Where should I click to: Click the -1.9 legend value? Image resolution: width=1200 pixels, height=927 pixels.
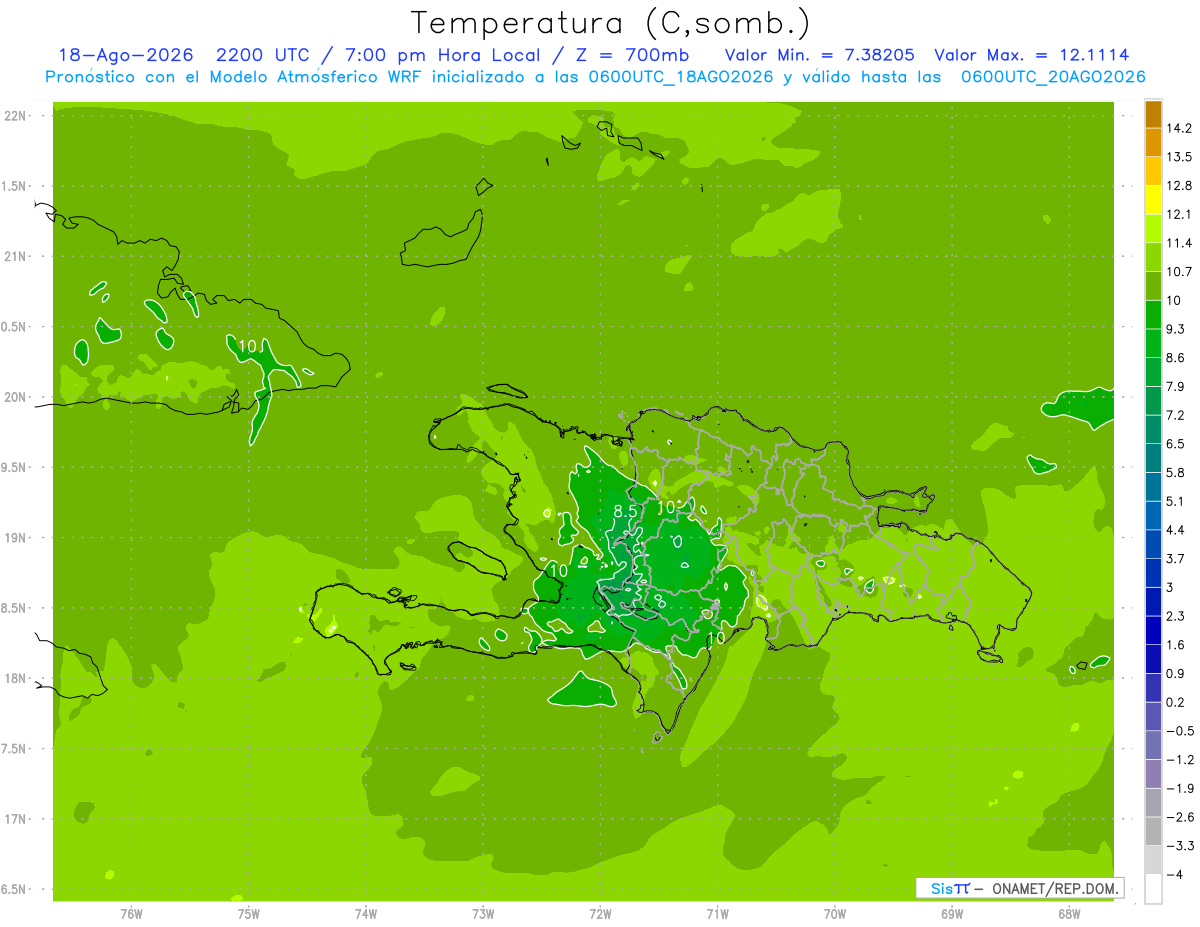point(1179,788)
